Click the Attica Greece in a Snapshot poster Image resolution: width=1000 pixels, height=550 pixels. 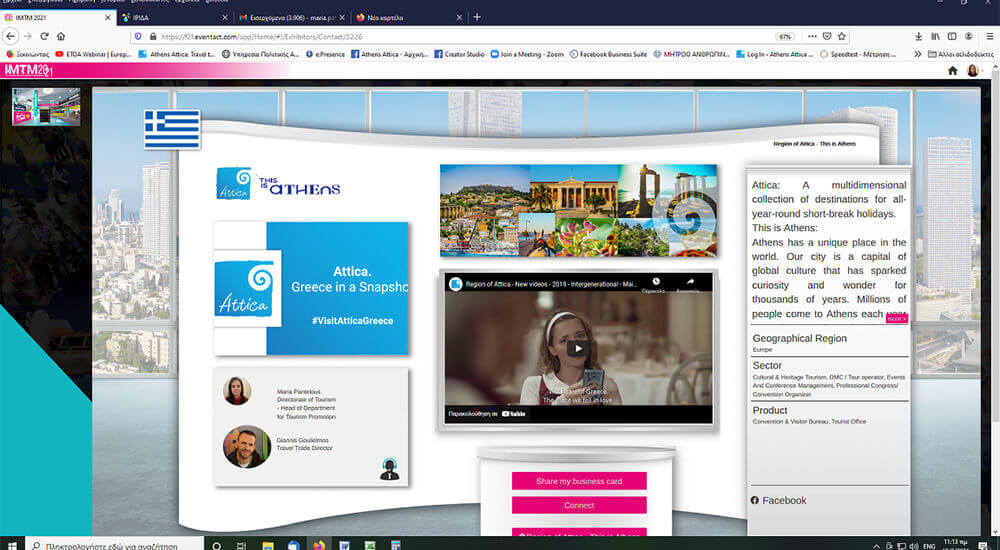point(311,288)
